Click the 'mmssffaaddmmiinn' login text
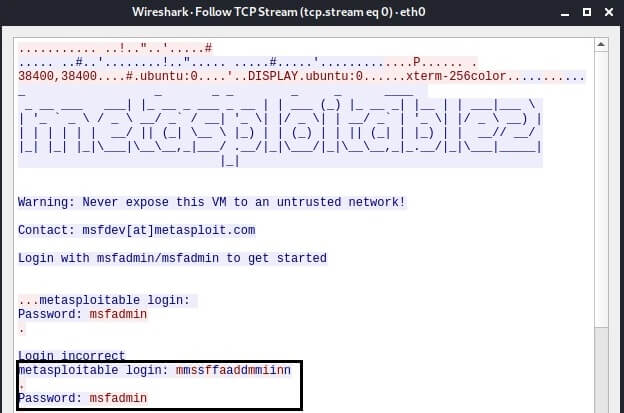The height and width of the screenshot is (413, 624). point(233,370)
